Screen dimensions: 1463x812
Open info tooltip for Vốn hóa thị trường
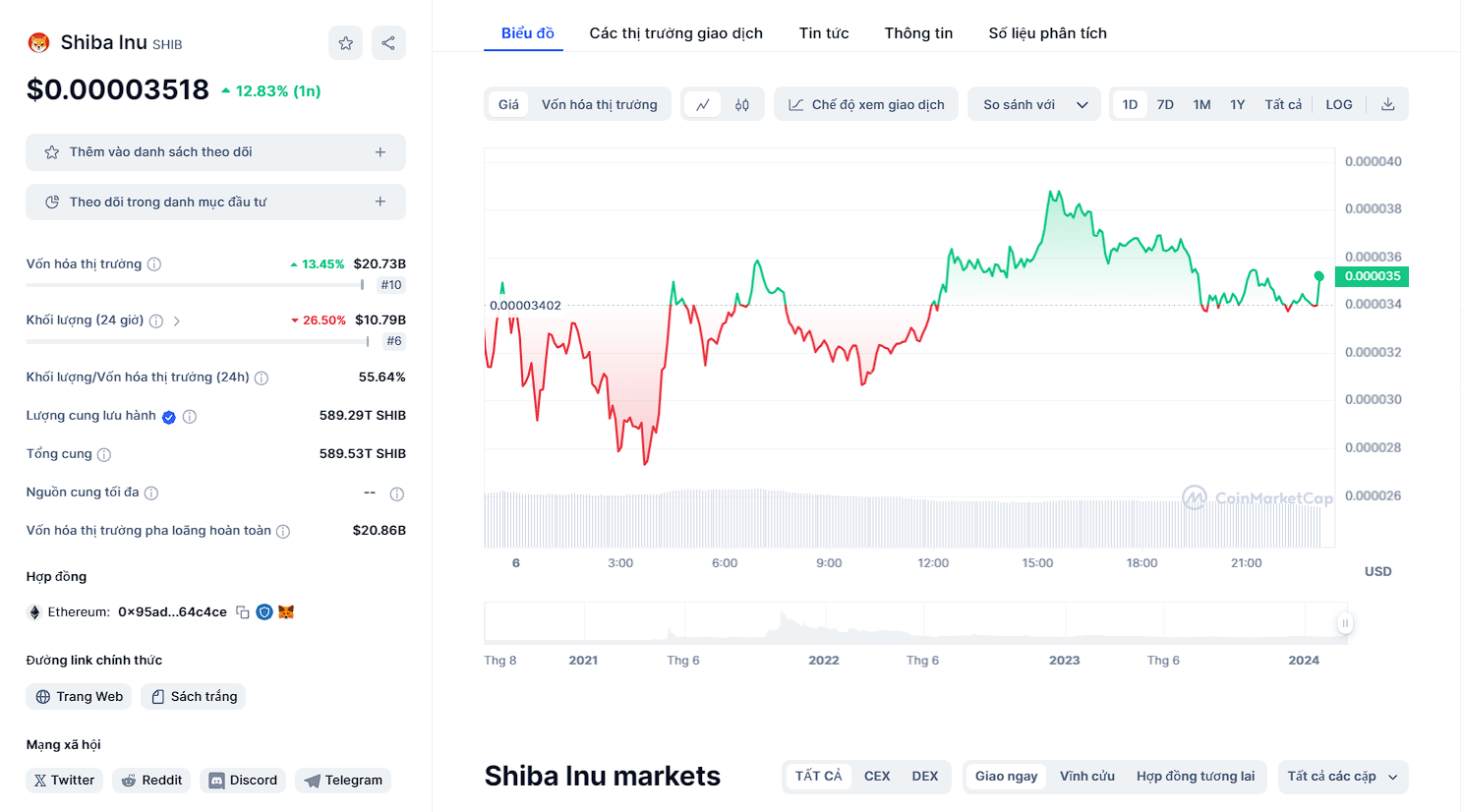coord(154,264)
